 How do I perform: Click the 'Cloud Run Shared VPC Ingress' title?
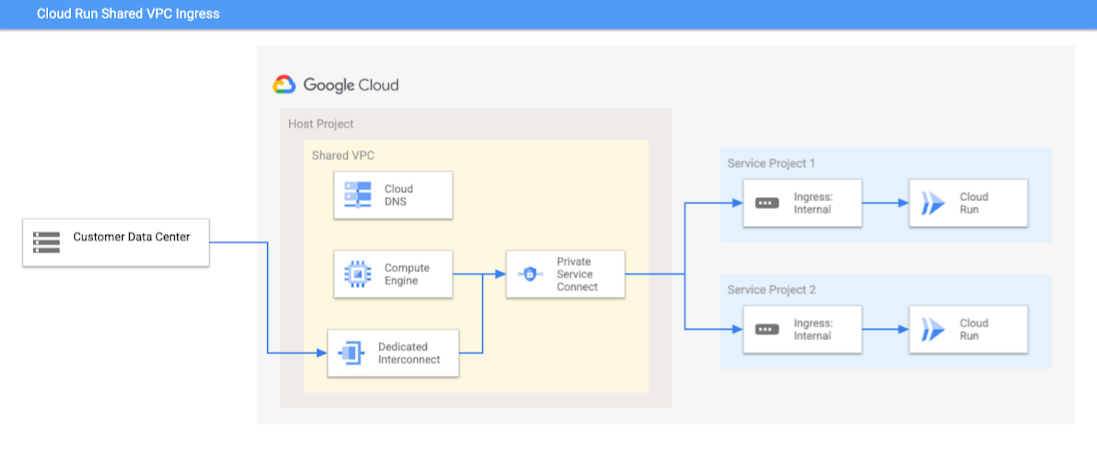[128, 13]
